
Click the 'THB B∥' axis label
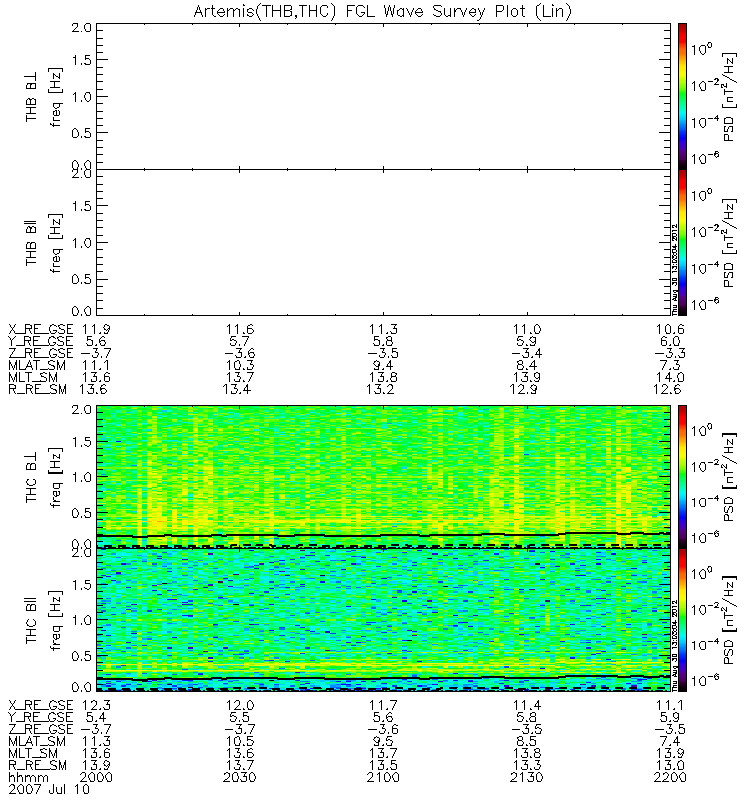click(x=32, y=243)
